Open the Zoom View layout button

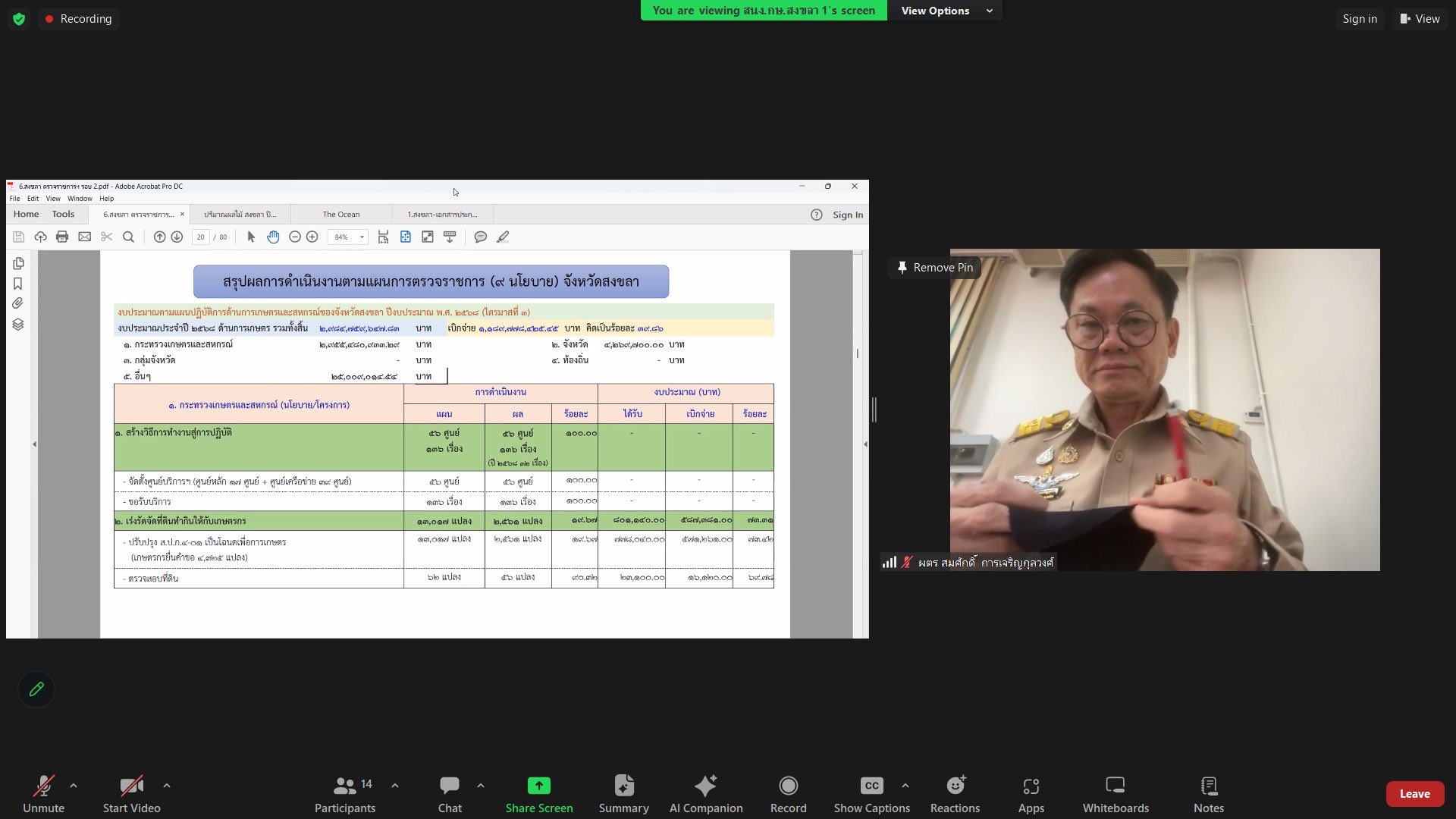(x=1420, y=19)
